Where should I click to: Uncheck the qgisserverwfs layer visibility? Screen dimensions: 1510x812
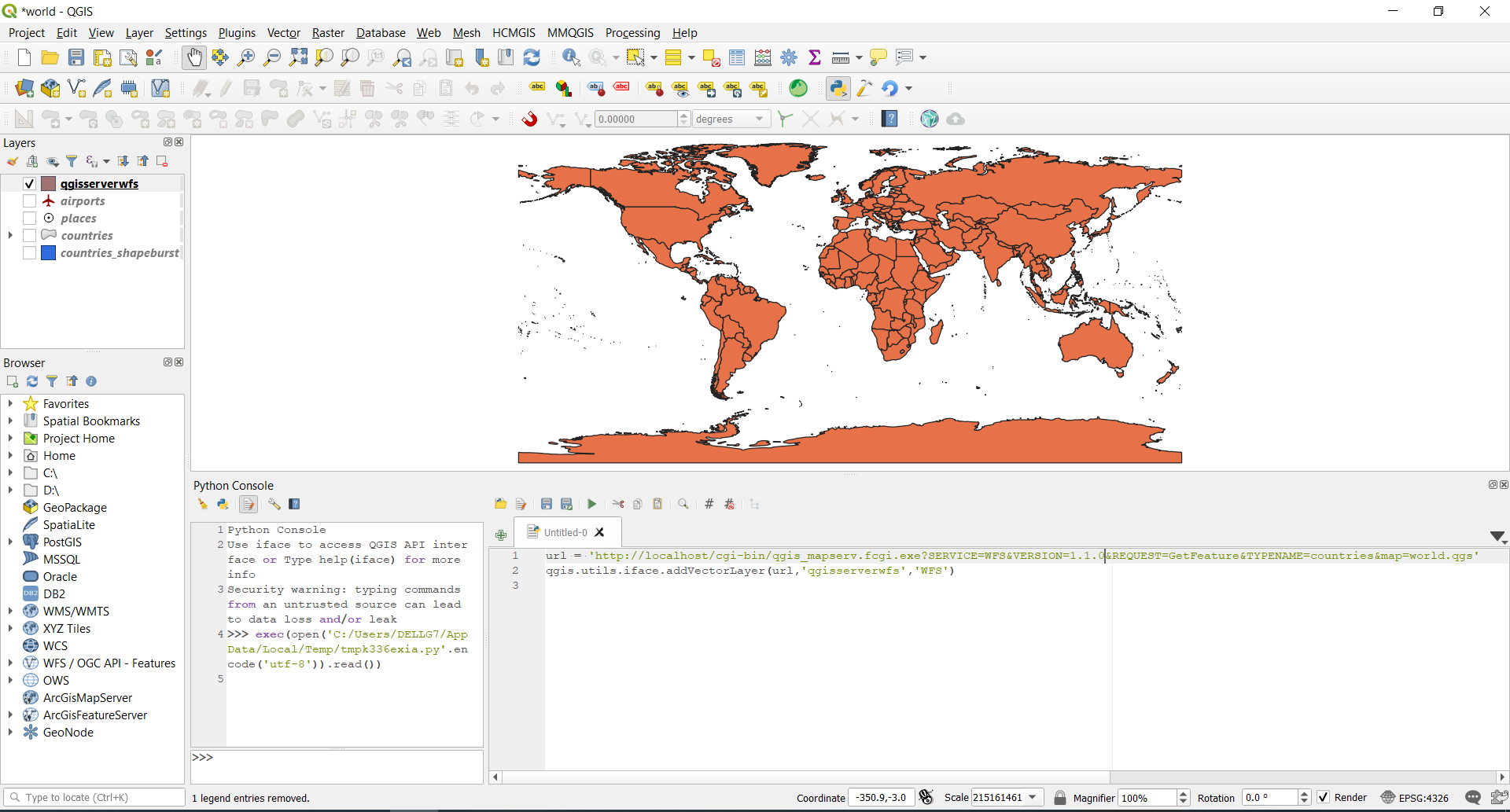point(29,183)
